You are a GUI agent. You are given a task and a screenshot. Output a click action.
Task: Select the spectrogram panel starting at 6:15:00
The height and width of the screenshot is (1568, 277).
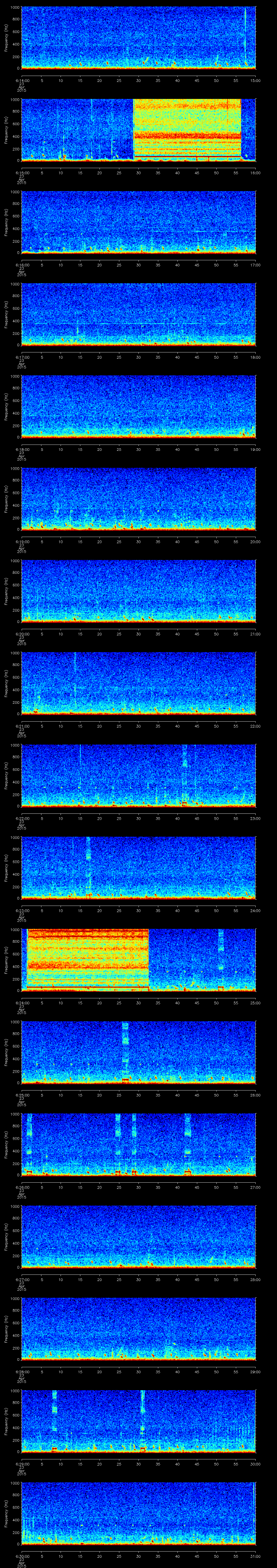tap(139, 130)
